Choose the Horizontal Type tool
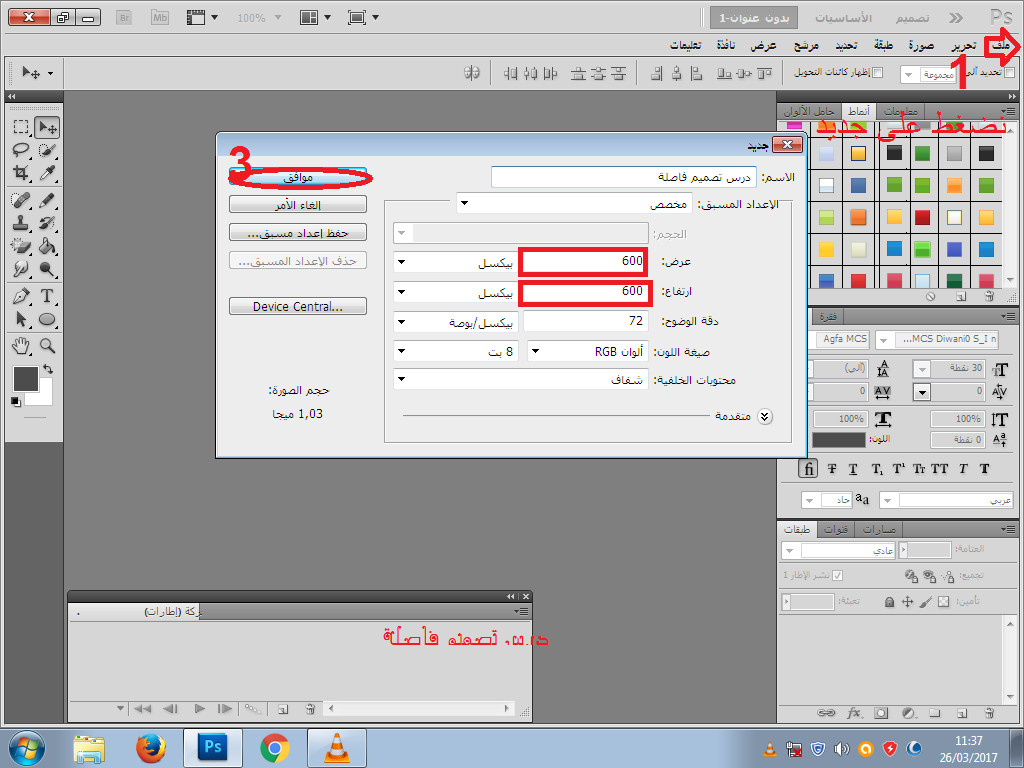 (x=47, y=296)
